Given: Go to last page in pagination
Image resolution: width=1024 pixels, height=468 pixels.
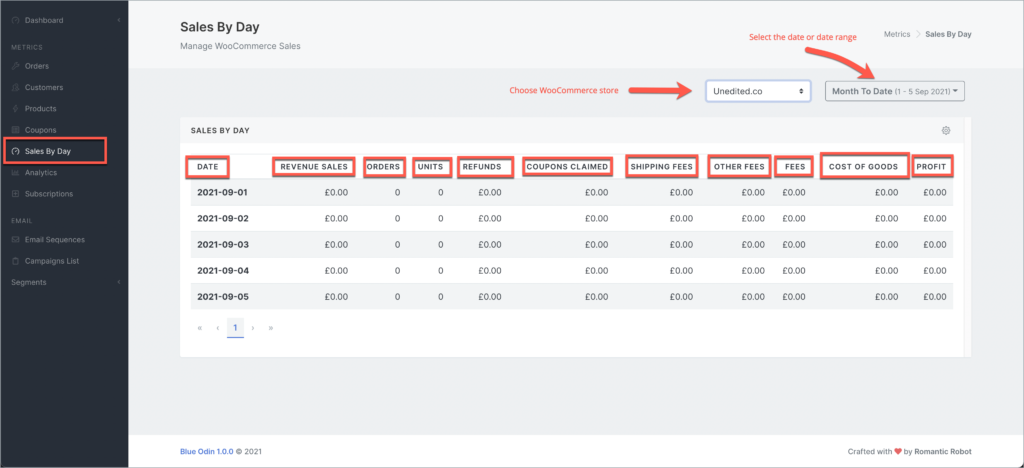Looking at the screenshot, I should [x=271, y=327].
